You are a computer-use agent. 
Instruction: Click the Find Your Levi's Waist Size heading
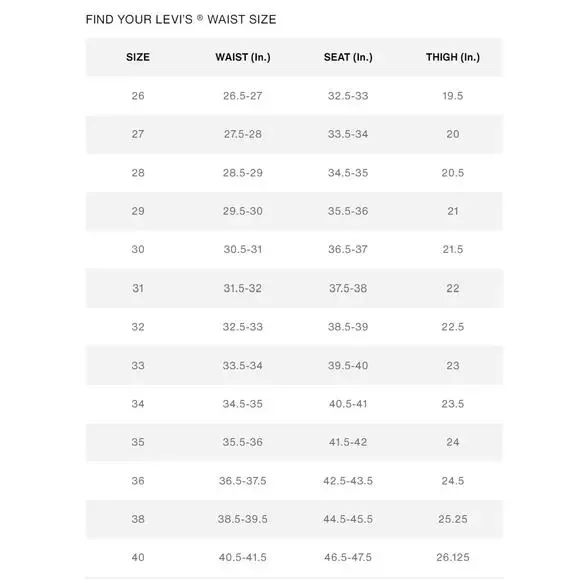click(x=181, y=19)
